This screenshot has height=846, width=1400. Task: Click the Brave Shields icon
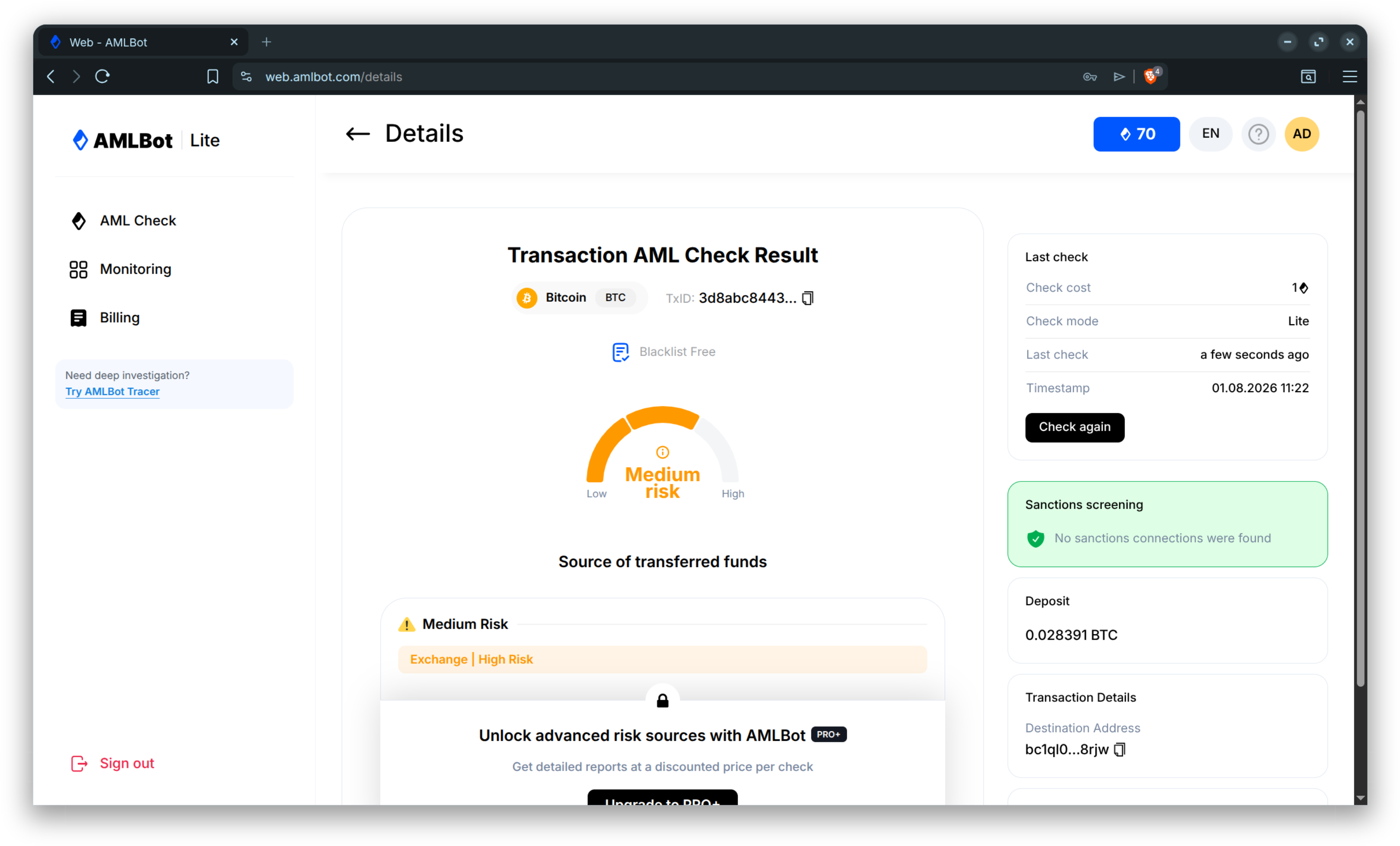tap(1152, 75)
